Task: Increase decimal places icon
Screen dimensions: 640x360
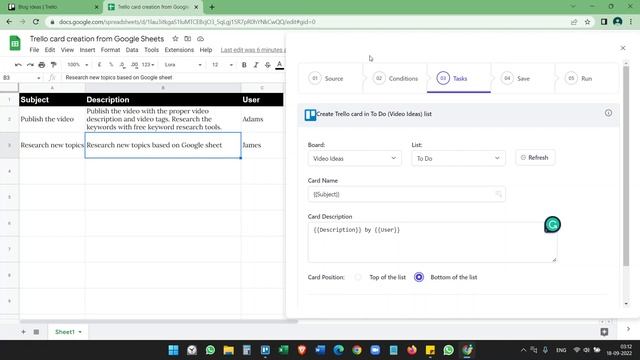Action: (x=135, y=65)
